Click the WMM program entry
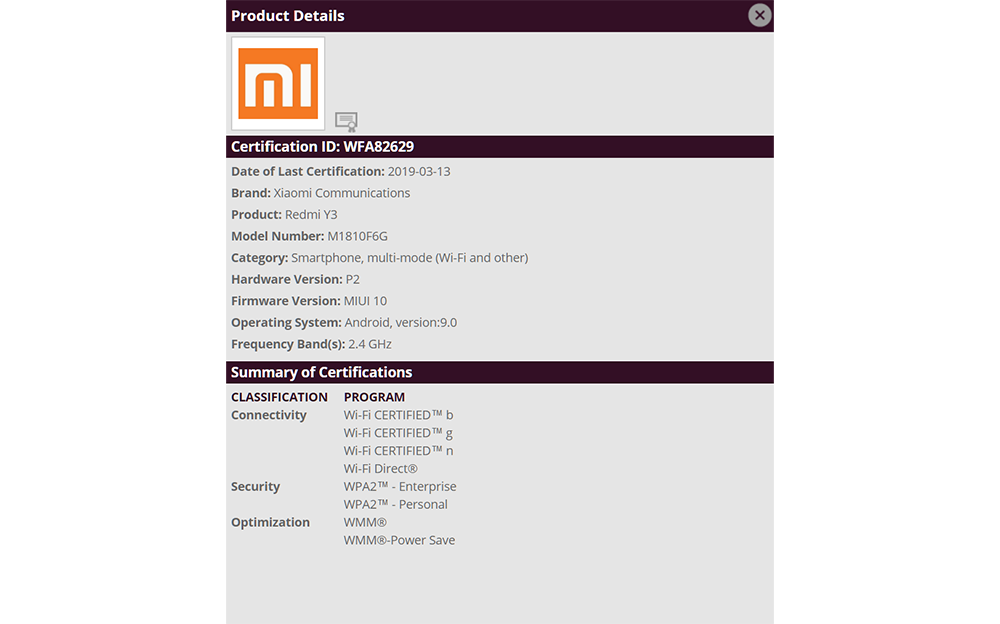 (365, 523)
